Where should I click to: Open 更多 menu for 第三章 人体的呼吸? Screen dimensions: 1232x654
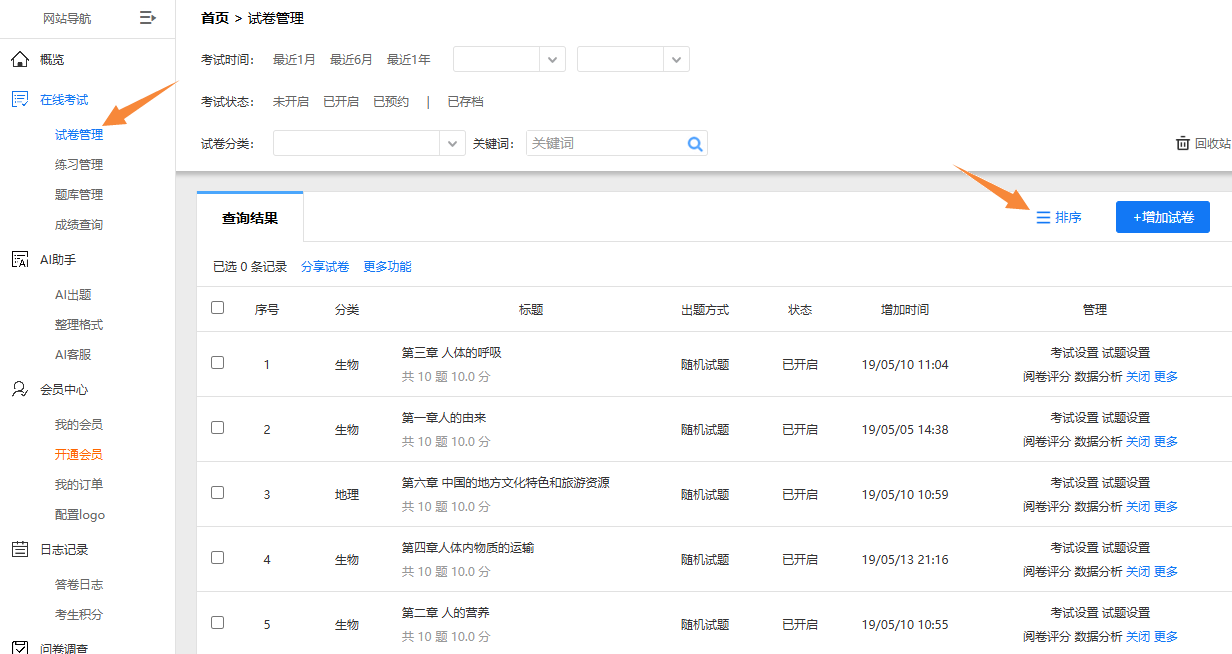1166,377
